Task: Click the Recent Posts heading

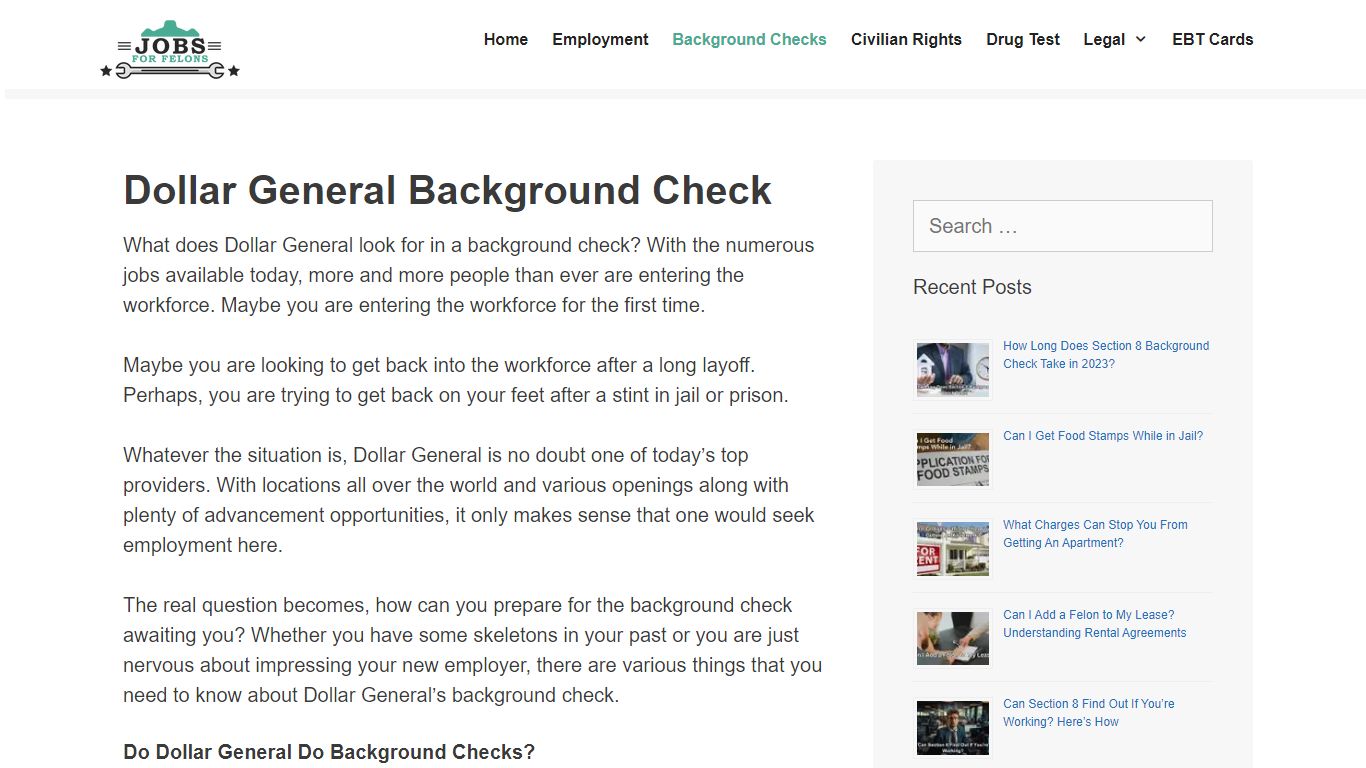Action: tap(972, 287)
